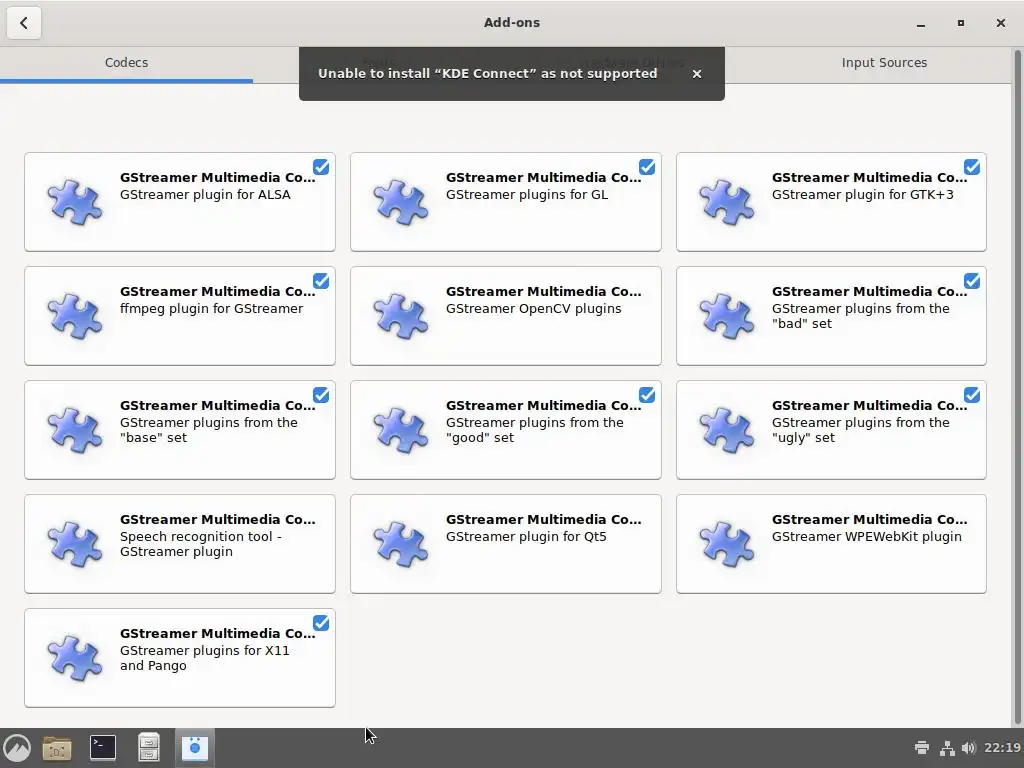
Task: Launch the terminal from the taskbar
Action: pyautogui.click(x=103, y=748)
